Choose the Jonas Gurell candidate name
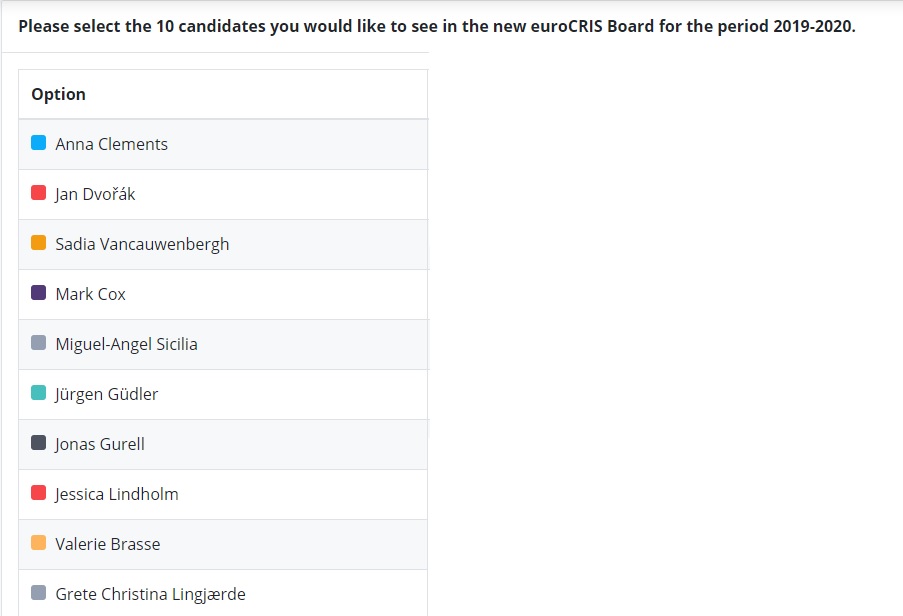Viewport: 903px width, 616px height. 100,444
